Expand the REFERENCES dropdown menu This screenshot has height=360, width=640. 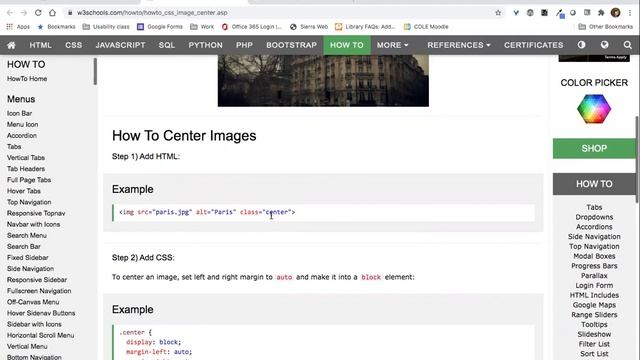[x=459, y=45]
